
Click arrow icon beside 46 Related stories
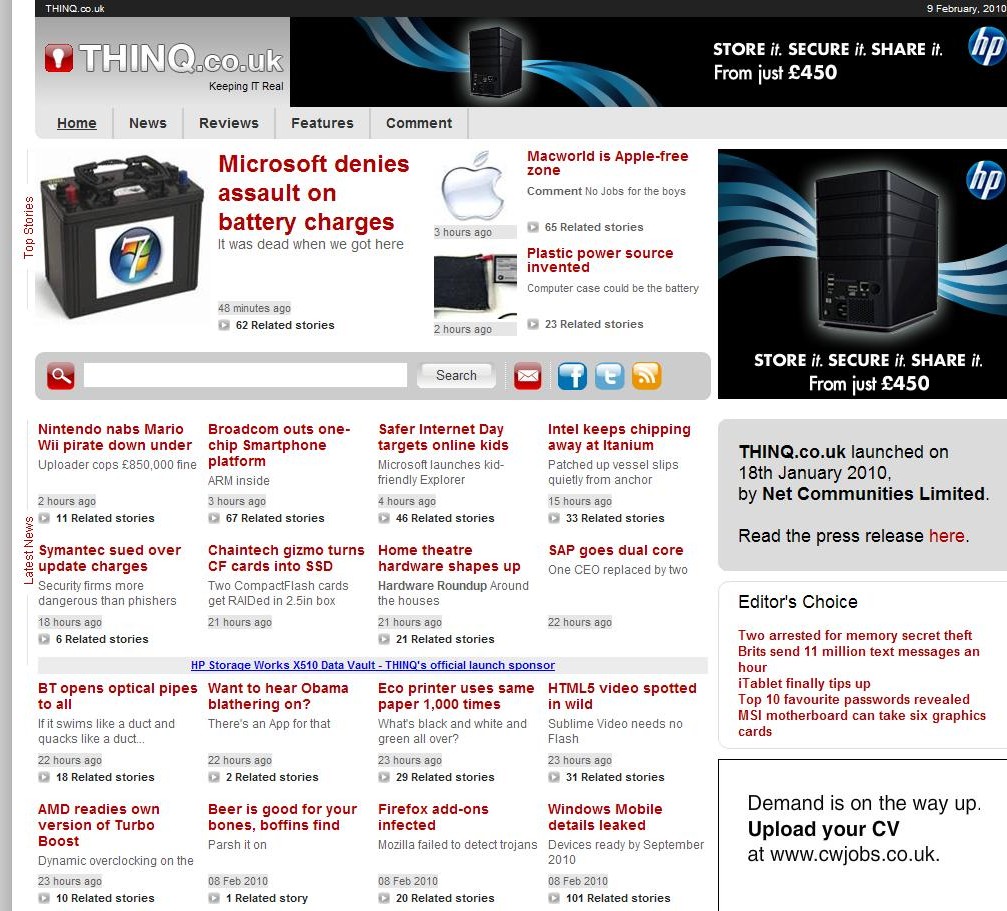(383, 518)
